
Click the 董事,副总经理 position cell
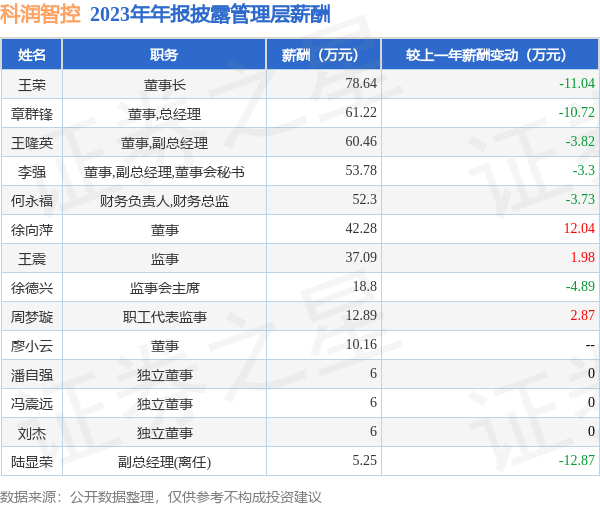[165, 143]
